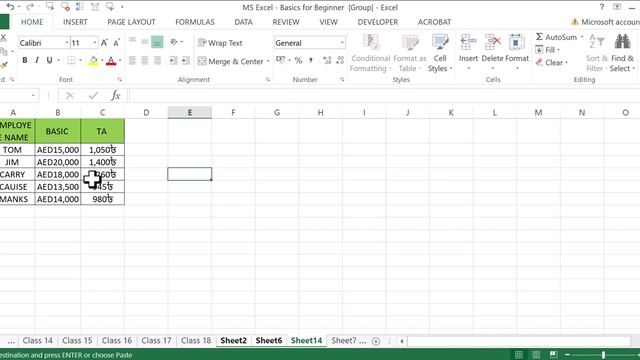Click Delete cells icon
Viewport: 640px width, 360px height.
[x=493, y=42]
